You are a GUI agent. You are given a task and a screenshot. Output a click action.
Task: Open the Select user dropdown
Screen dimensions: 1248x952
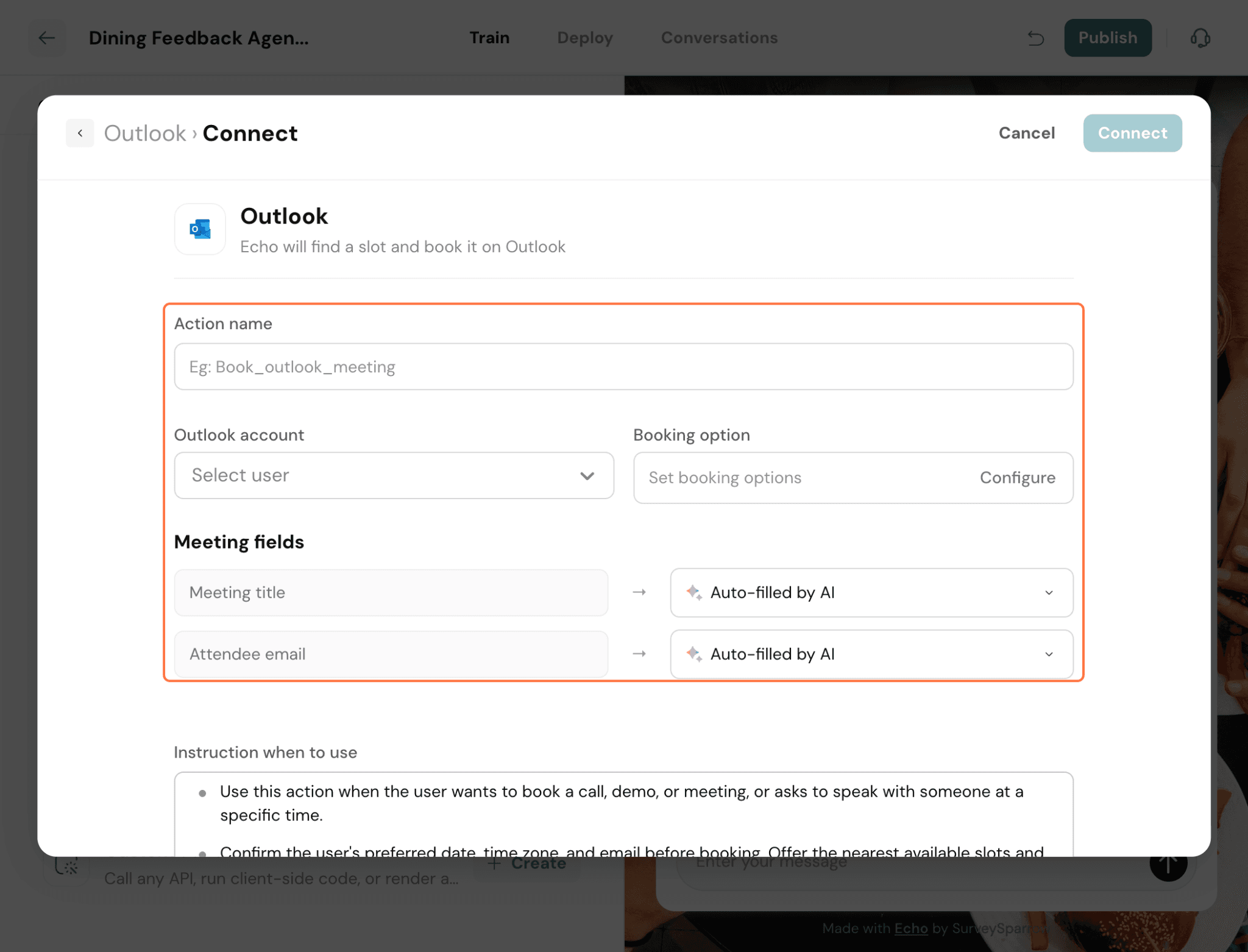coord(394,475)
